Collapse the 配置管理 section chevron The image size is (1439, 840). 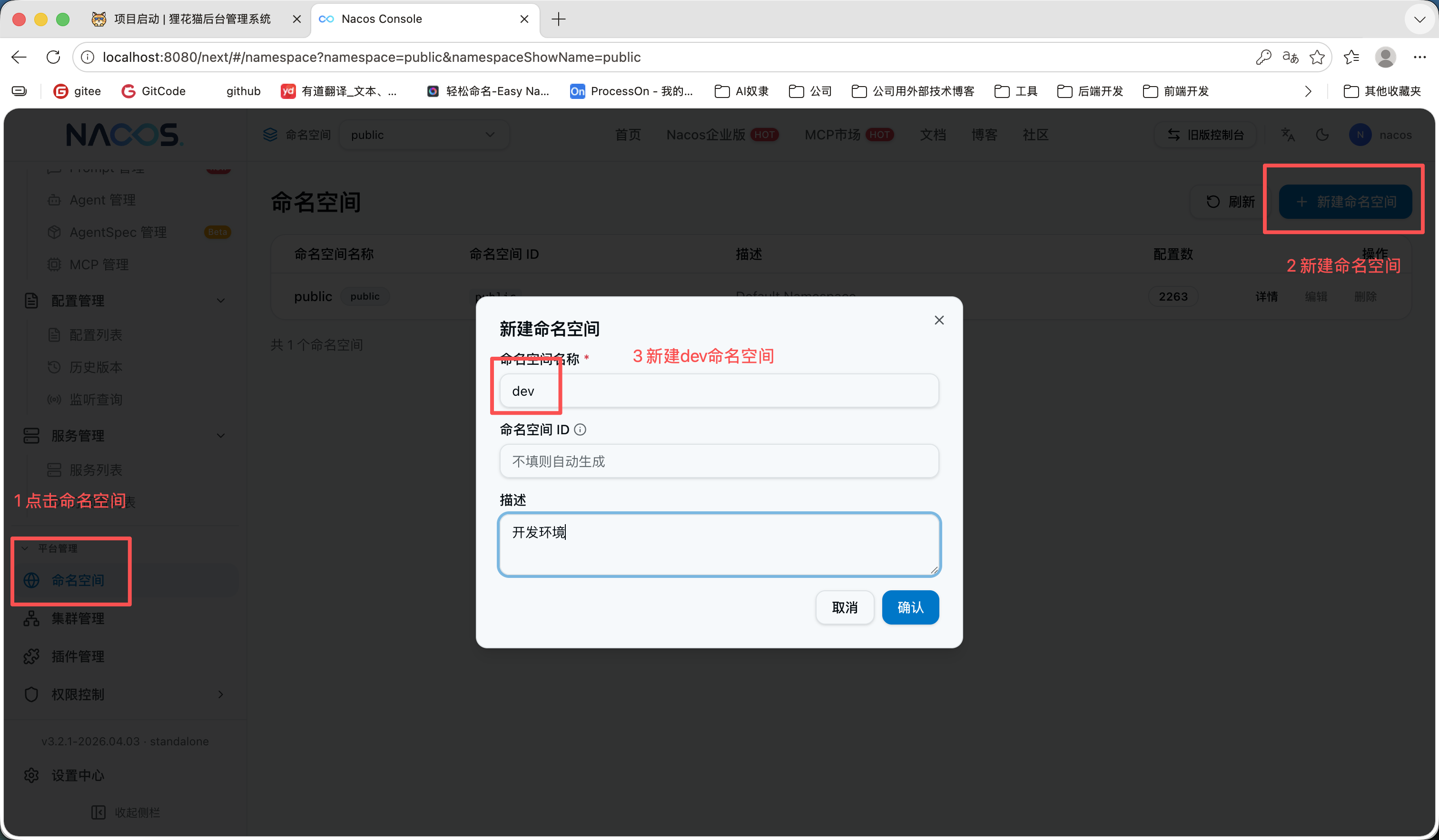tap(220, 301)
